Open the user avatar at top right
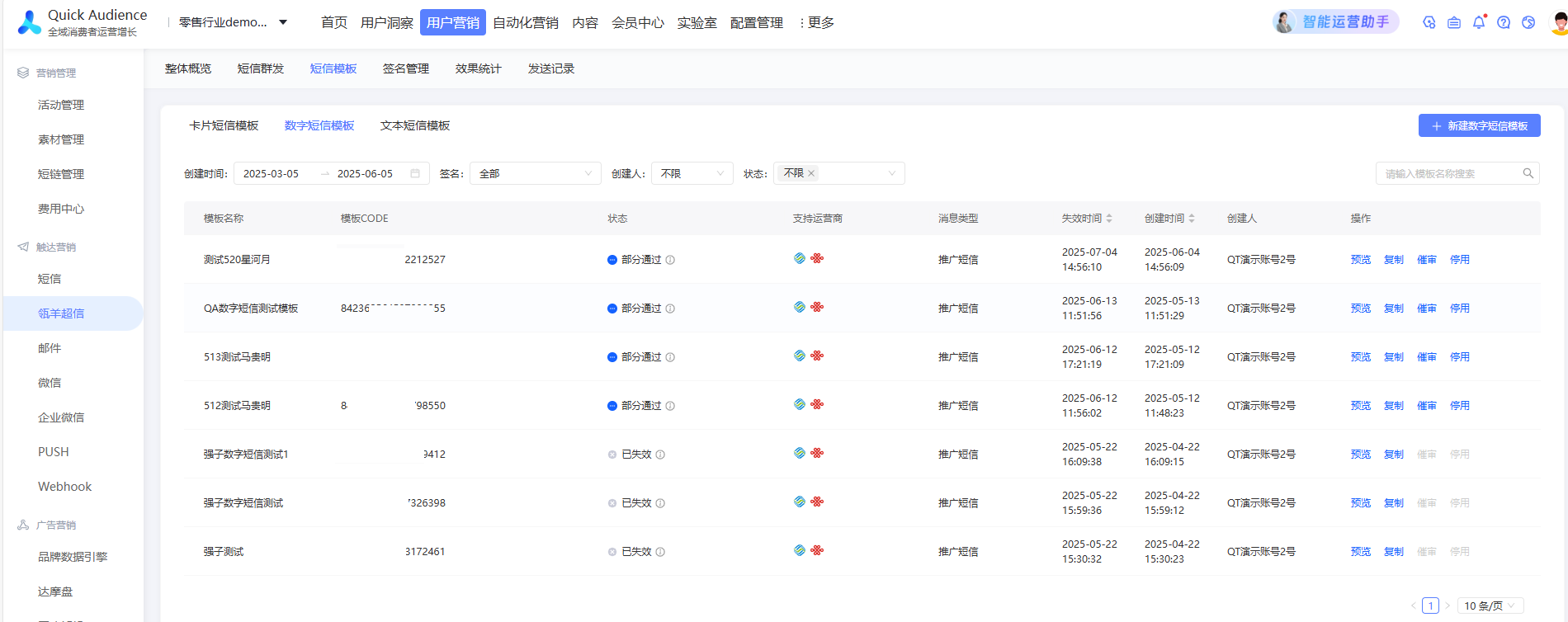 coord(1559,22)
